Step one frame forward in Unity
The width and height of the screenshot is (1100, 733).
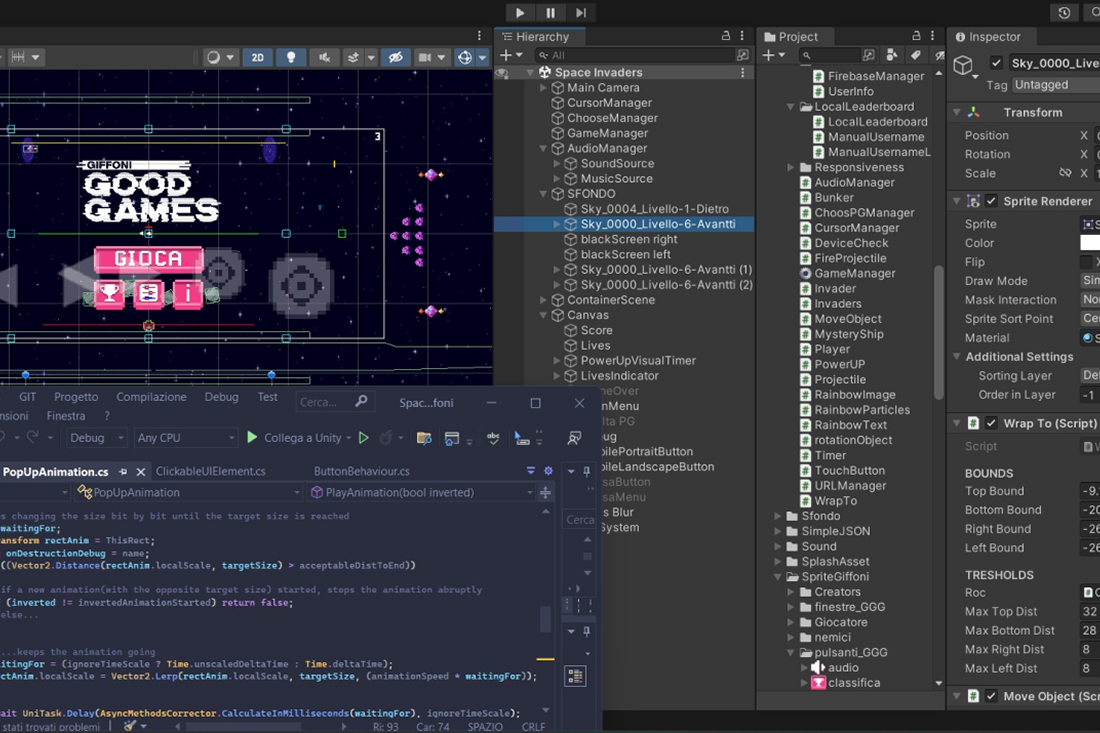pos(581,13)
